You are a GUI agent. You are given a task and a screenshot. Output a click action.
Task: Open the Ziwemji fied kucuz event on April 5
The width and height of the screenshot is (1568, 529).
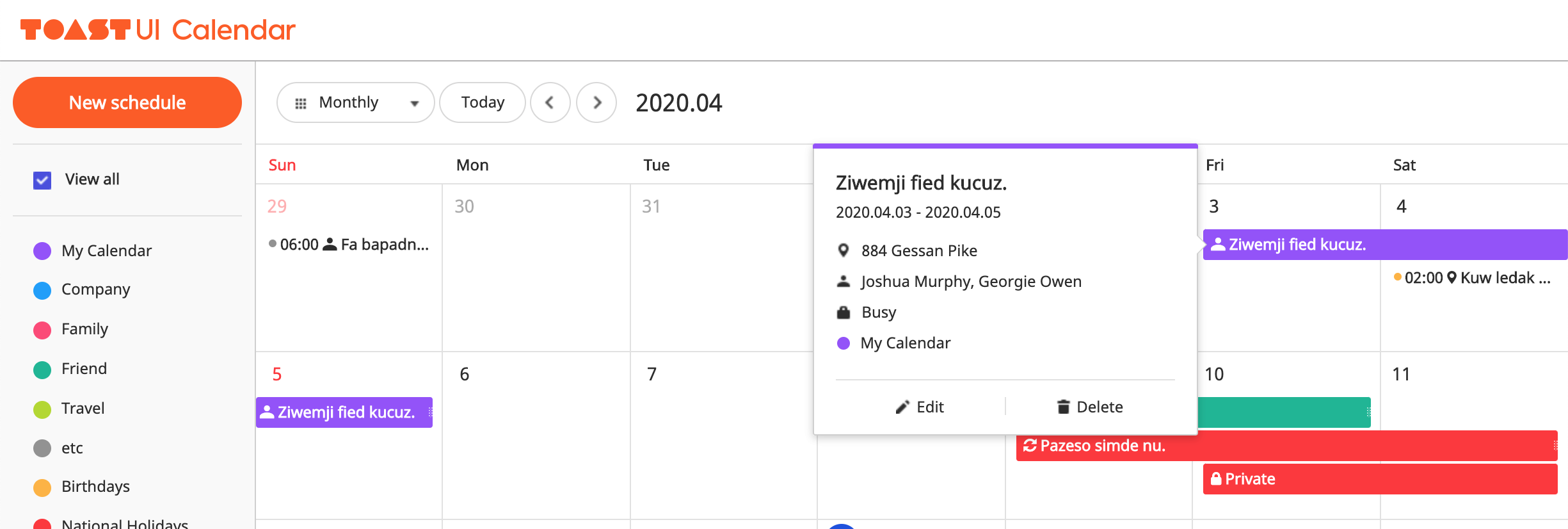346,412
